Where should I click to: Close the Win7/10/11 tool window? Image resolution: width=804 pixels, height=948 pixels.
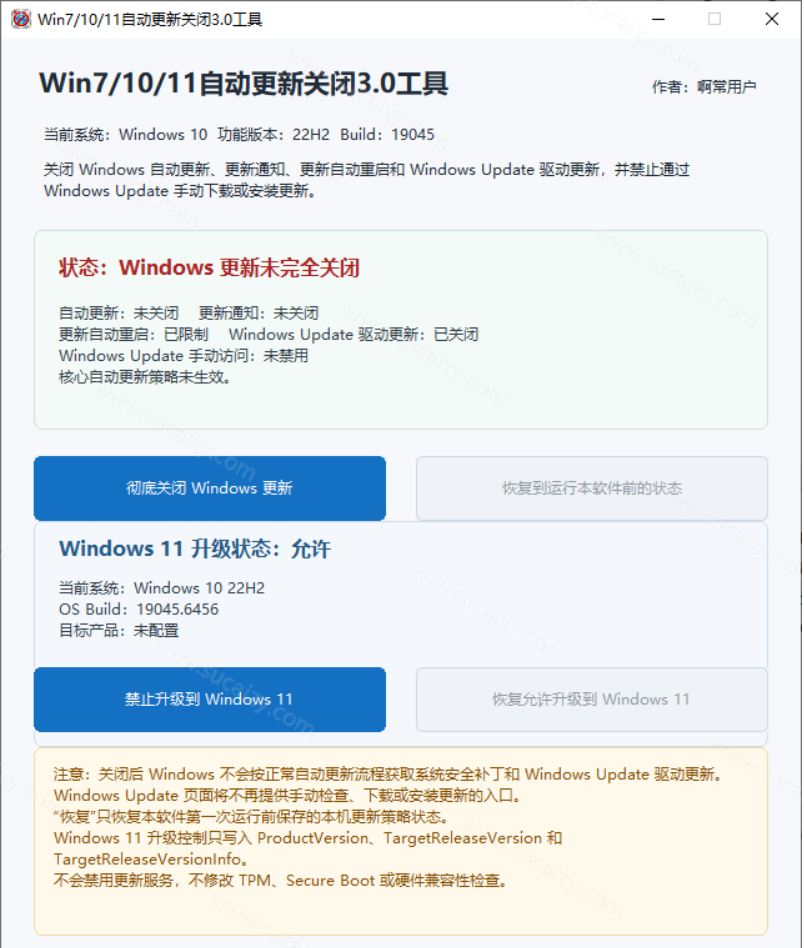[x=771, y=19]
